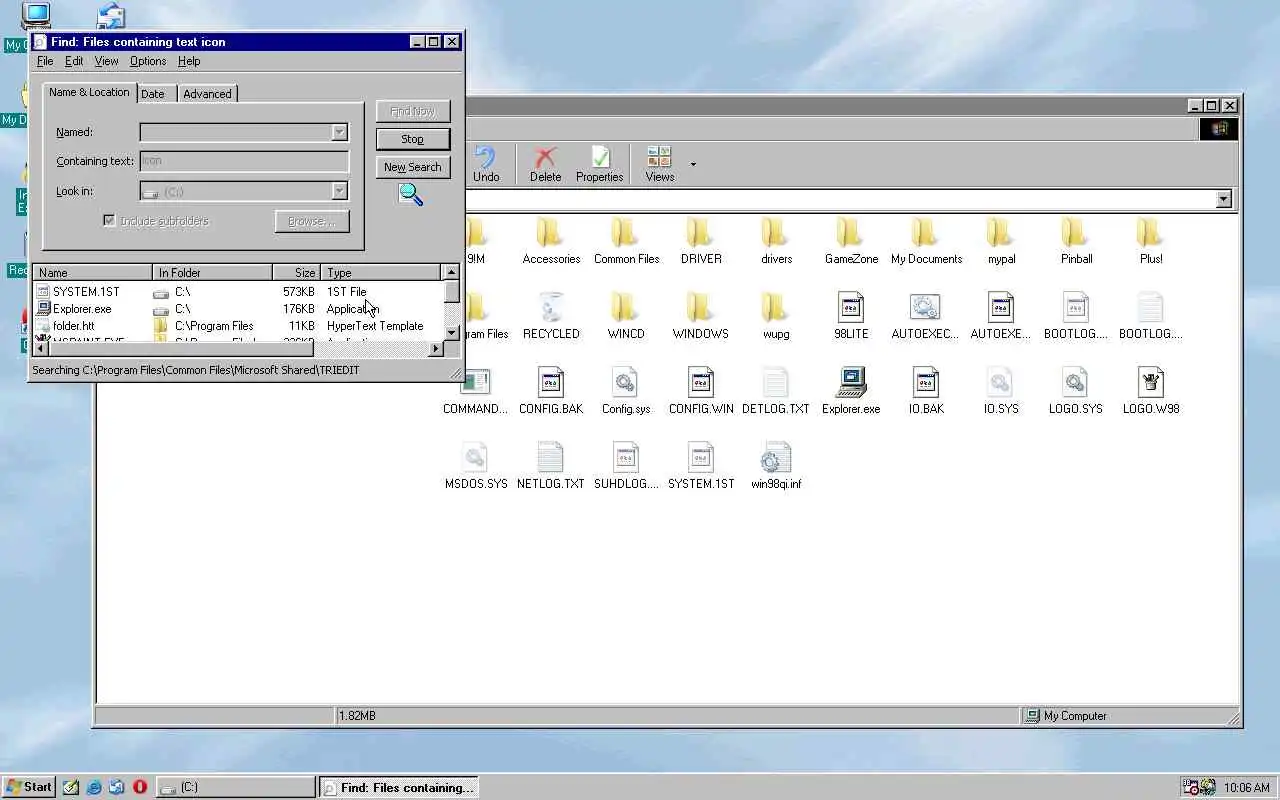Click results list scroll up arrow

pyautogui.click(x=451, y=272)
